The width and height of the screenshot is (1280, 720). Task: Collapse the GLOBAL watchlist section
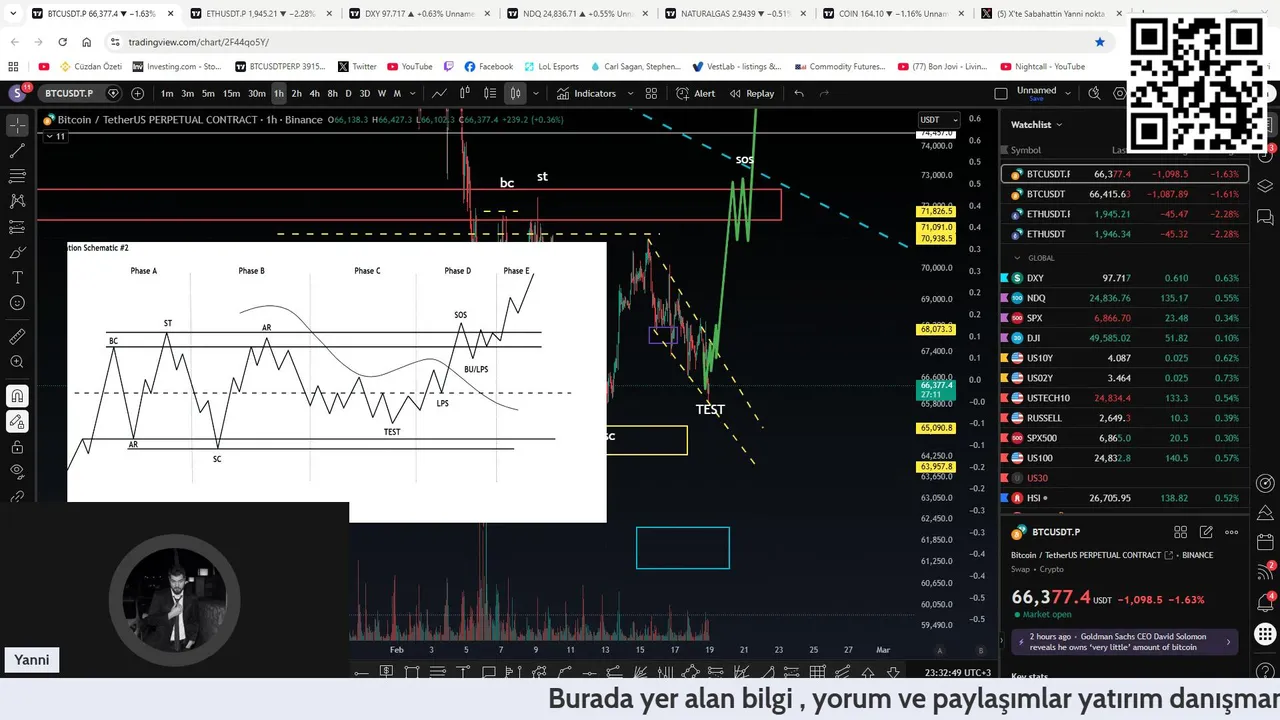point(1019,258)
